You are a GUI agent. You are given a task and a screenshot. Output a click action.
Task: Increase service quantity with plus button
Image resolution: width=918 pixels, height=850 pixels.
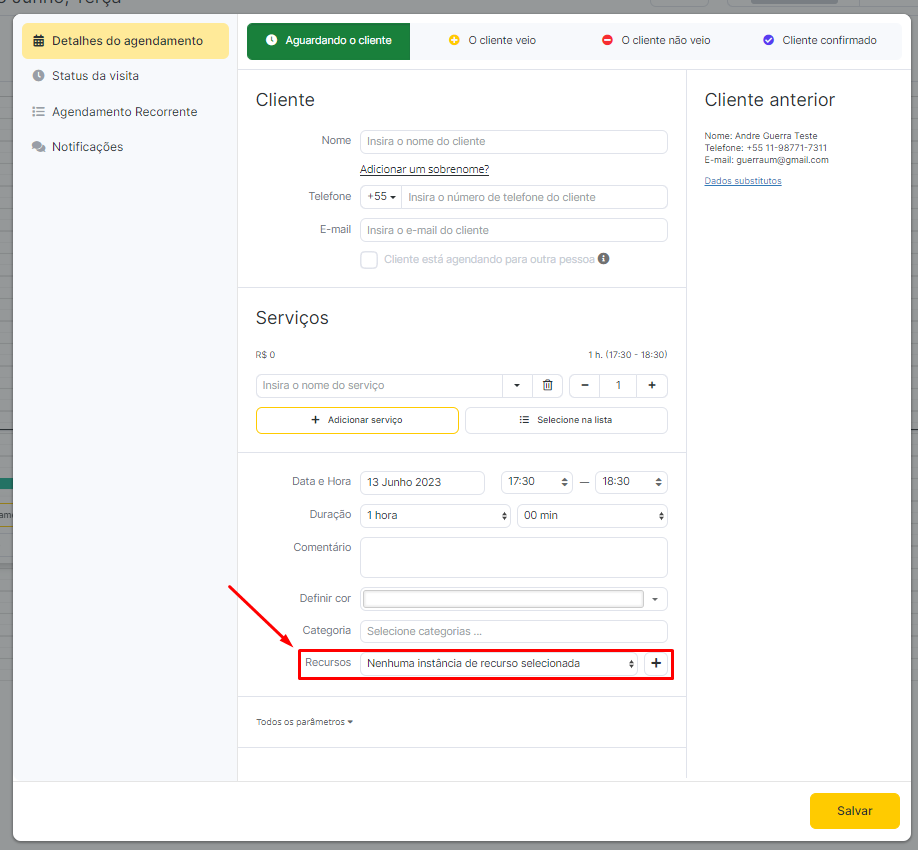pos(652,386)
